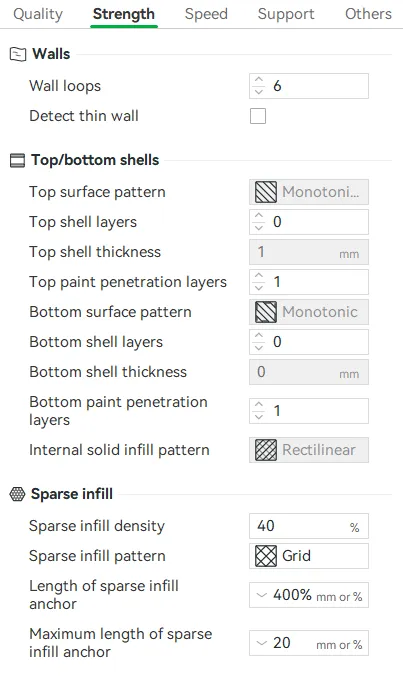The image size is (403, 680).
Task: Click the Top surface pattern Monotonic icon
Action: [x=265, y=192]
